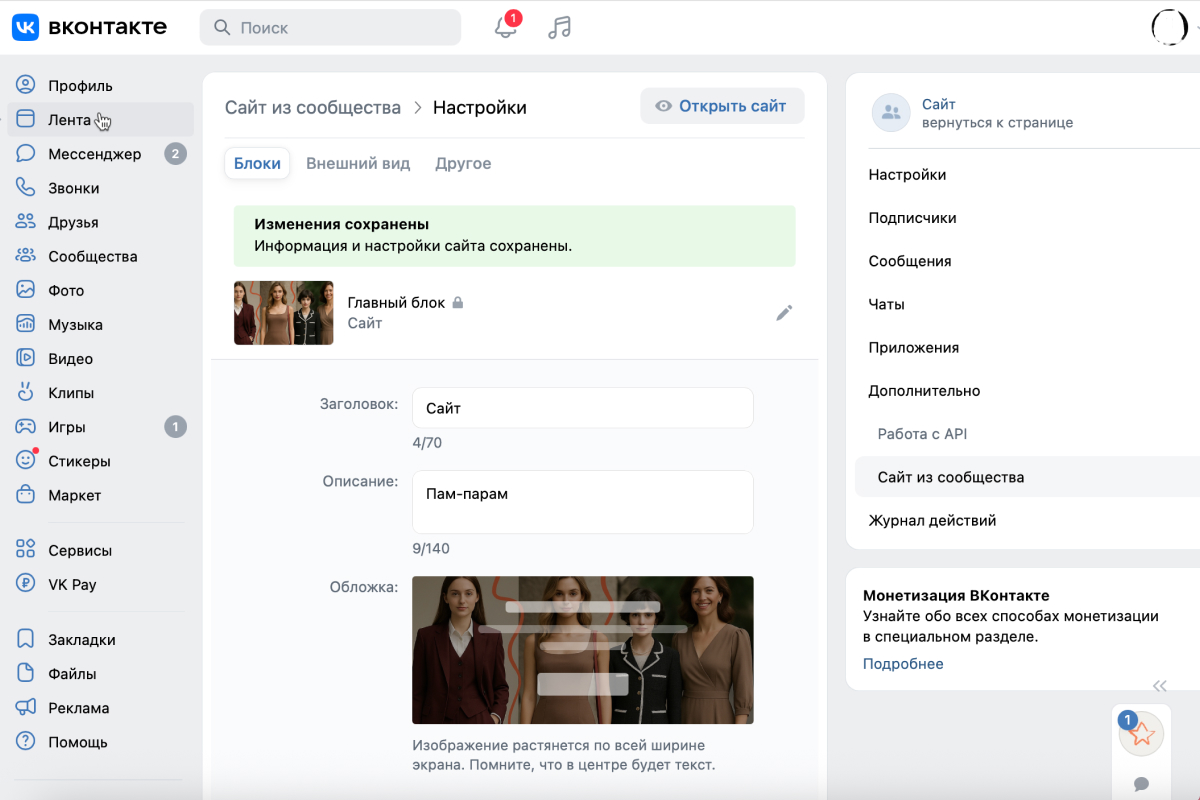Click the star badge floating icon
1200x800 pixels.
click(1141, 735)
